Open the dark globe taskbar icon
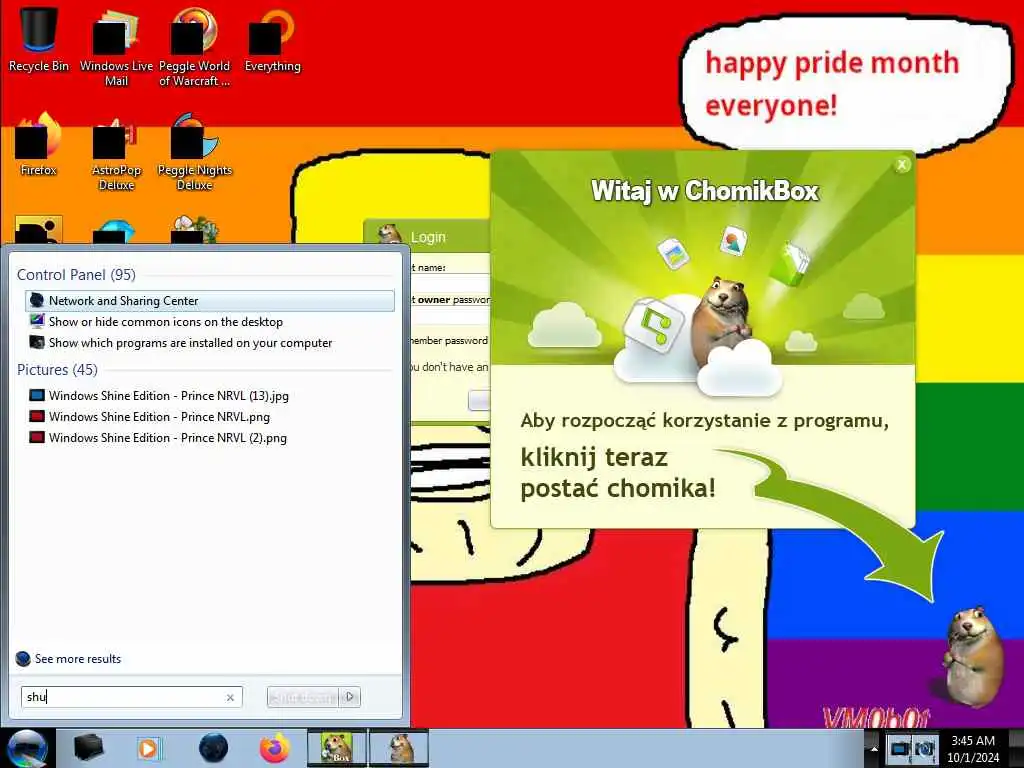The width and height of the screenshot is (1024, 768). click(214, 748)
